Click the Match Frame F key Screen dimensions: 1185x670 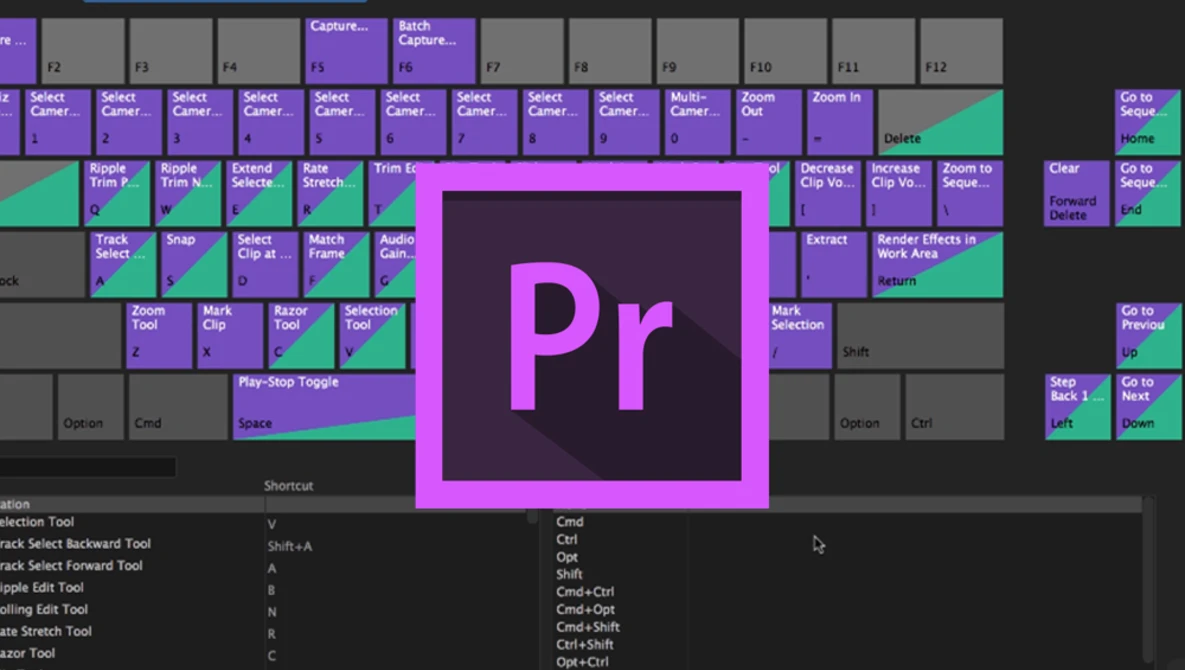(x=336, y=264)
